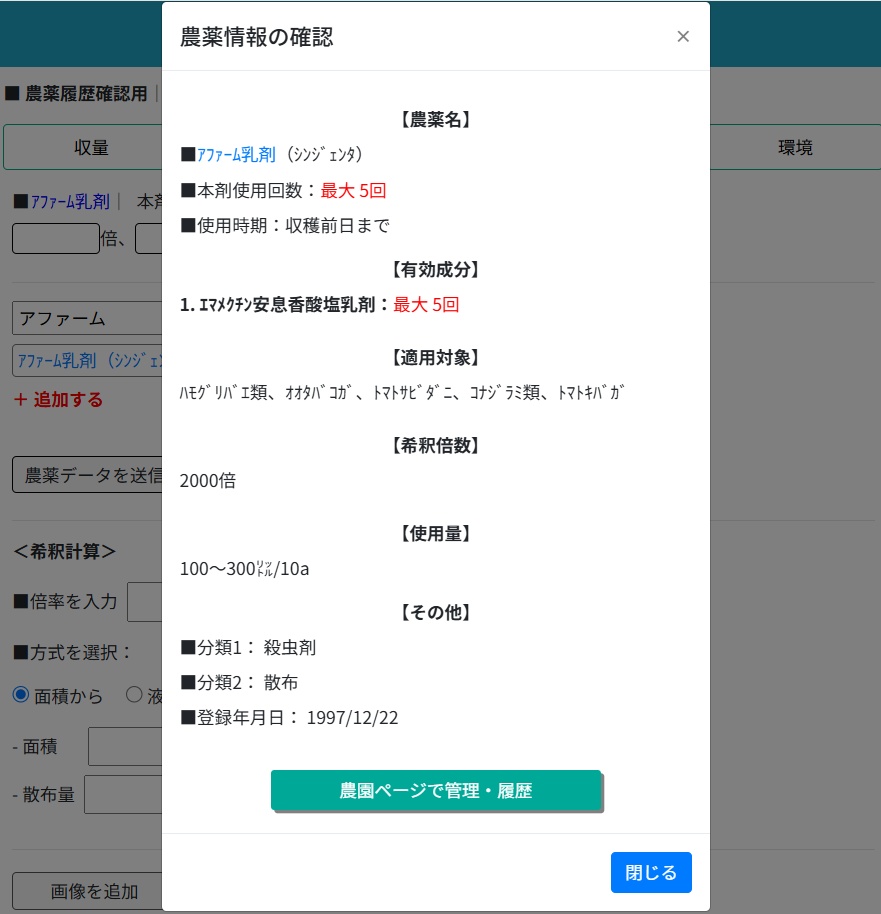Click the <希釈計算> heading
The image size is (881, 914).
pyautogui.click(x=65, y=551)
